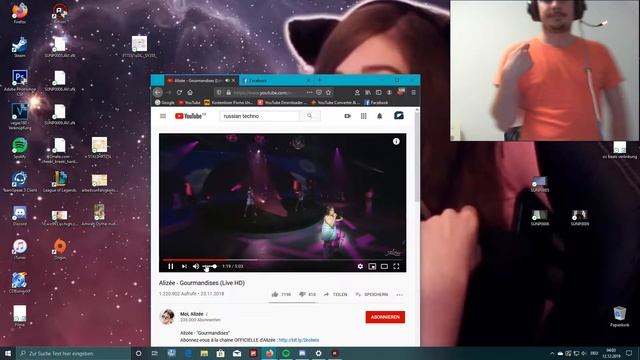Open YouTube create video camera icon
640x360 pixels.
point(347,116)
